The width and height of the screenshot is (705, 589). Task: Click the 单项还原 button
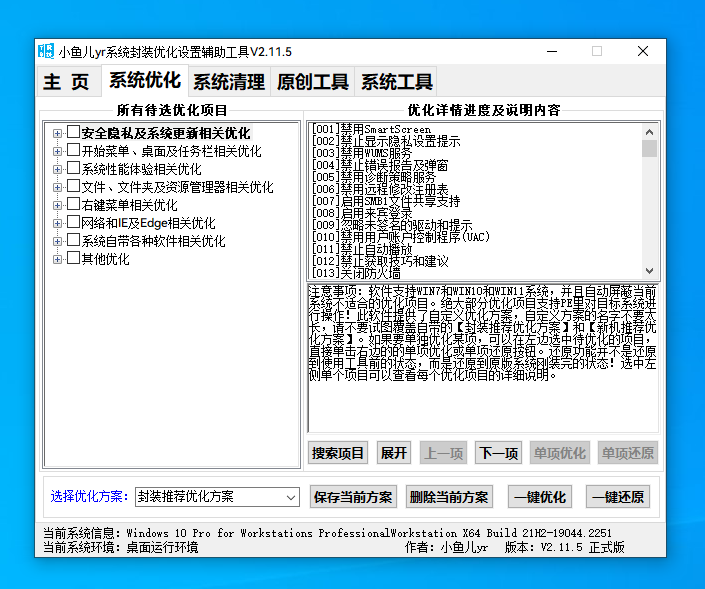627,453
